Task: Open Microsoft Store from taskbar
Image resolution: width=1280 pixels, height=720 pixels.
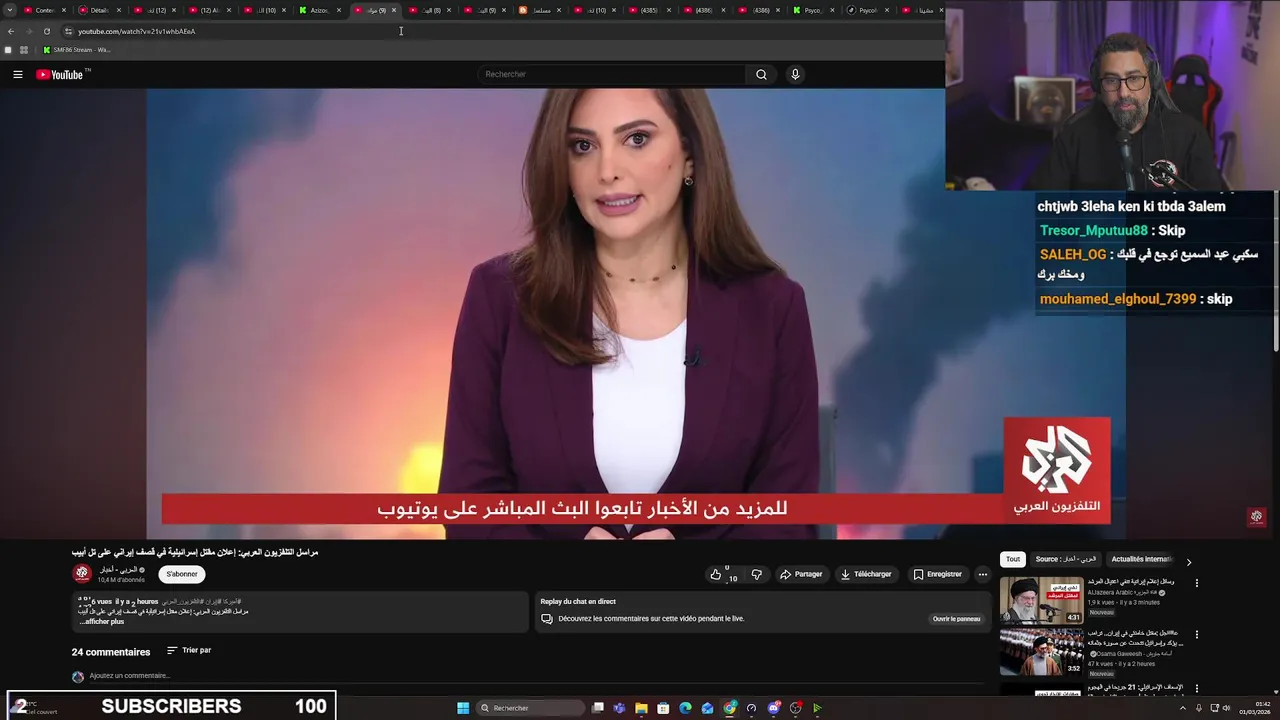Action: point(663,708)
